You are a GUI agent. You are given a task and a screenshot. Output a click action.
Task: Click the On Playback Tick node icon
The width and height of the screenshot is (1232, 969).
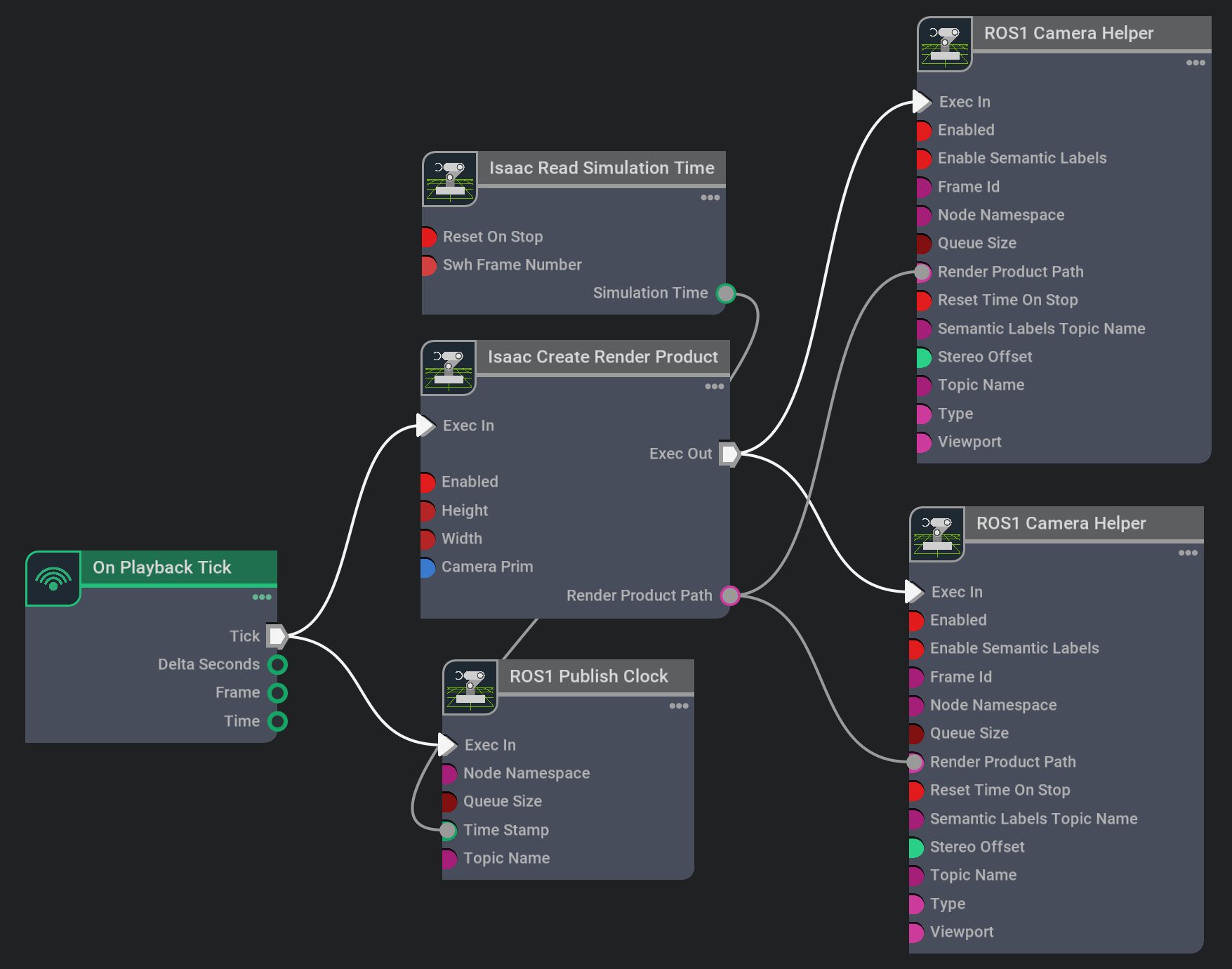click(x=53, y=579)
